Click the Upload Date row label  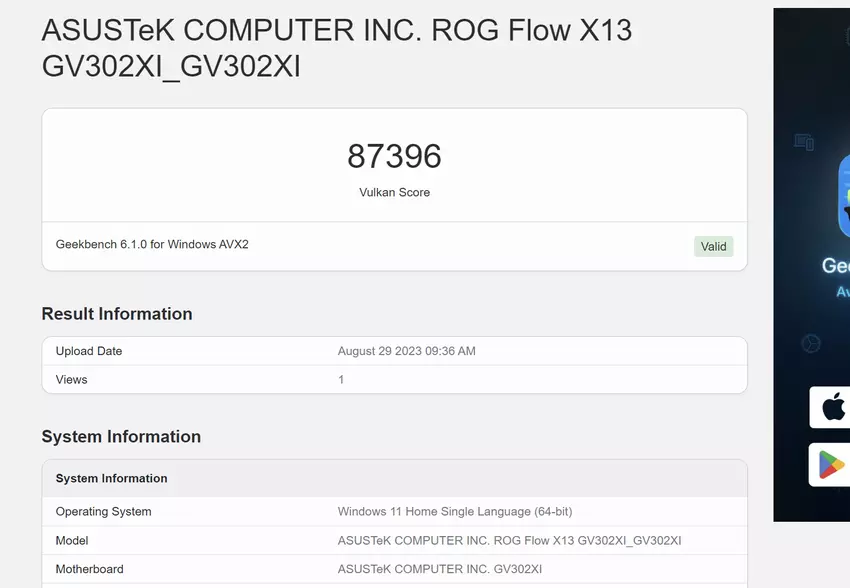[x=89, y=351]
